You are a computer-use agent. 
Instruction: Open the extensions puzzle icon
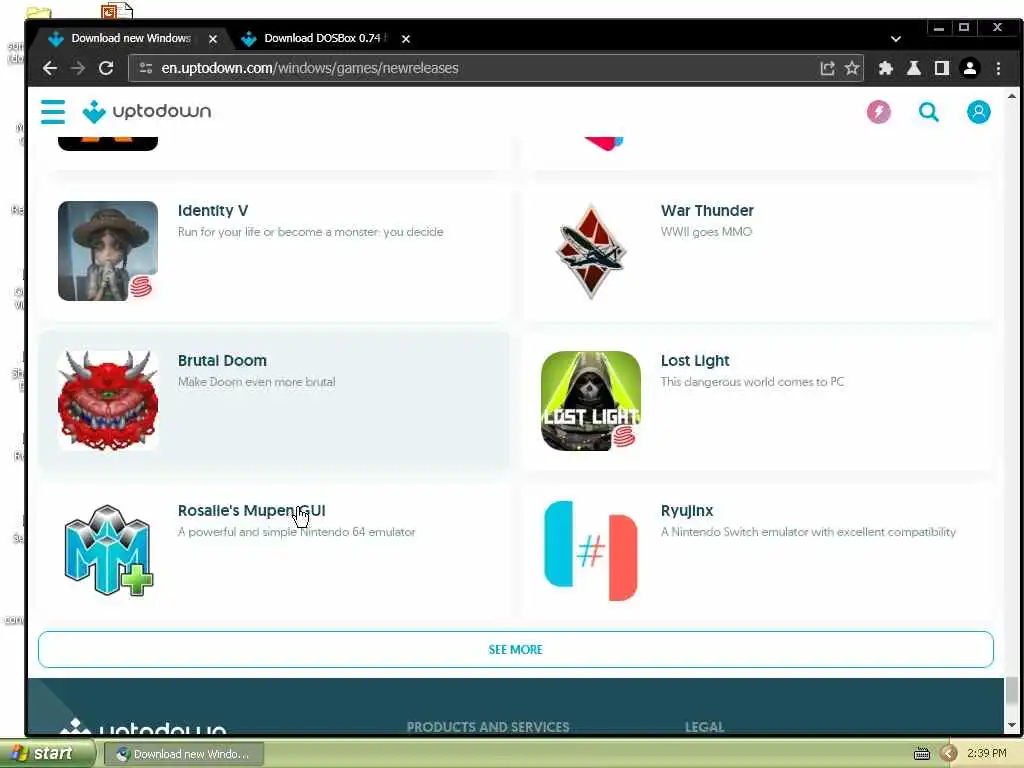tap(886, 68)
